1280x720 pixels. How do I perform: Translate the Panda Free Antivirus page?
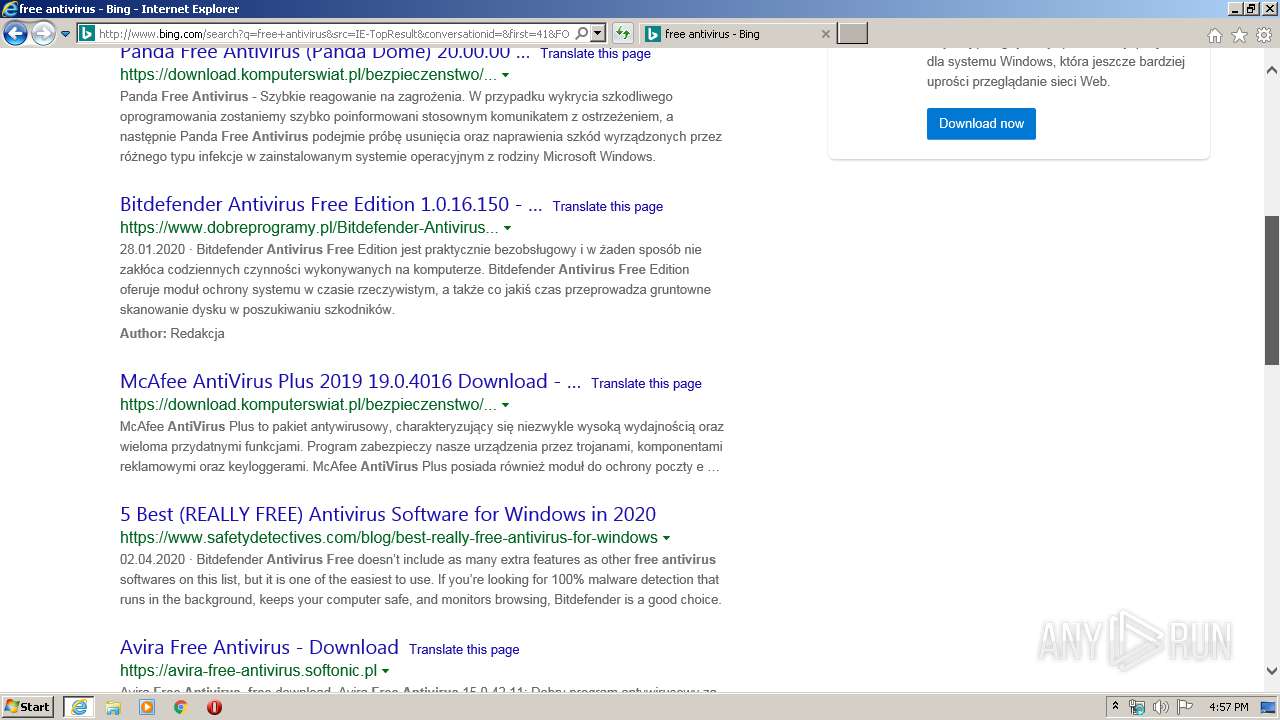(595, 54)
